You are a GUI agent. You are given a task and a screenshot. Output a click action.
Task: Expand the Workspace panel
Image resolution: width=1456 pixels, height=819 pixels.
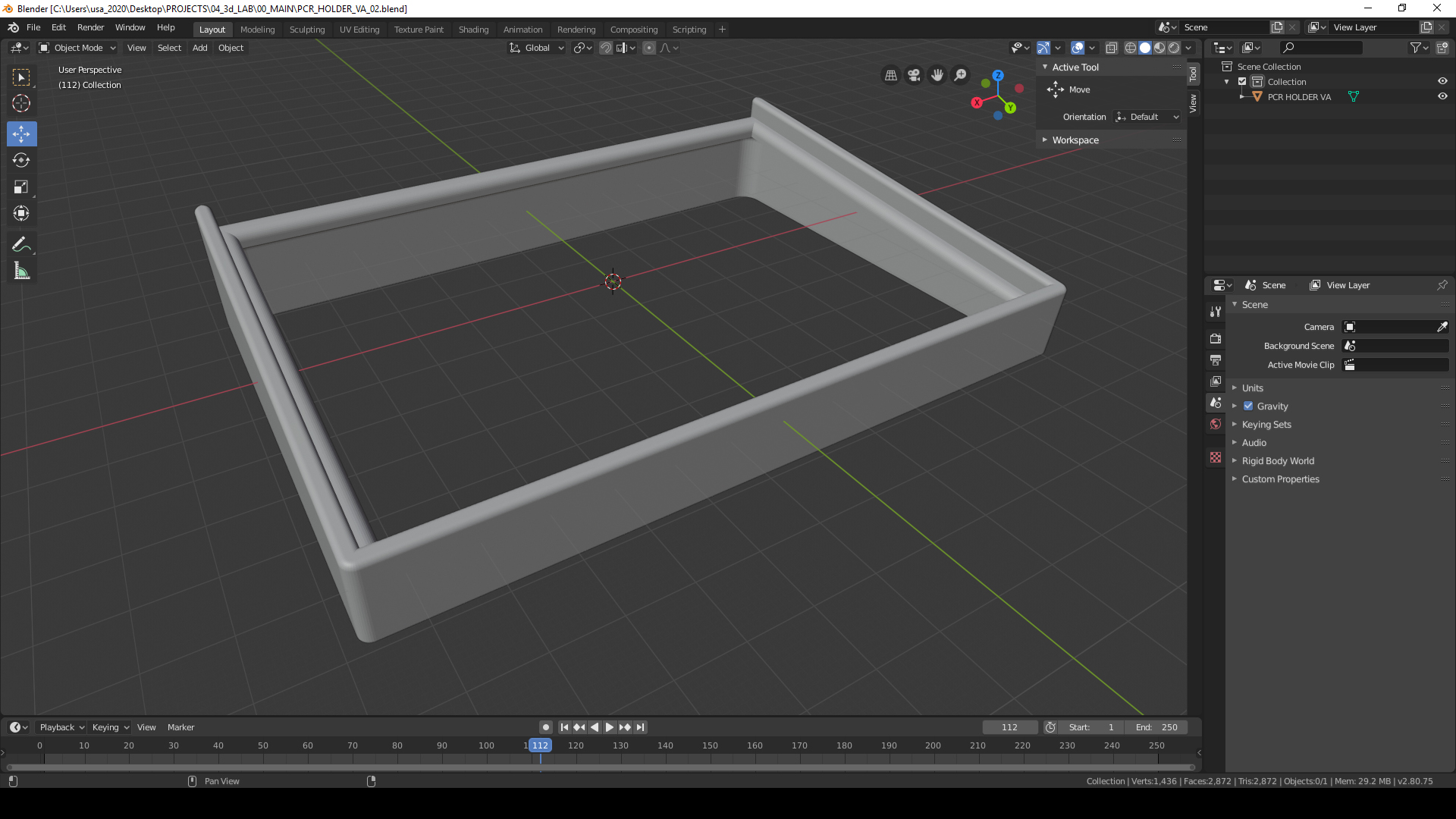coord(1075,140)
